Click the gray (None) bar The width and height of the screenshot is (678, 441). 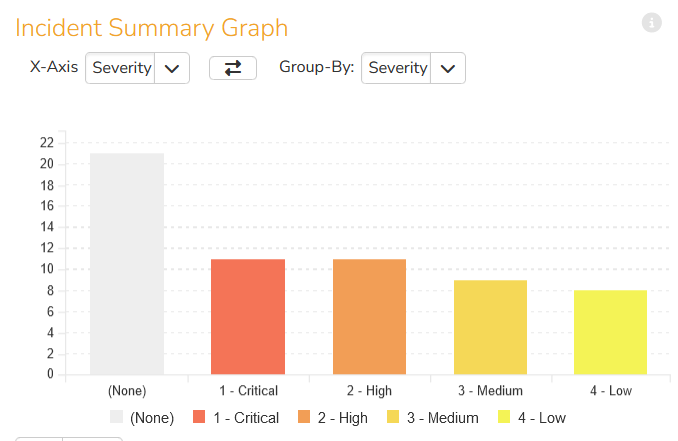(127, 264)
